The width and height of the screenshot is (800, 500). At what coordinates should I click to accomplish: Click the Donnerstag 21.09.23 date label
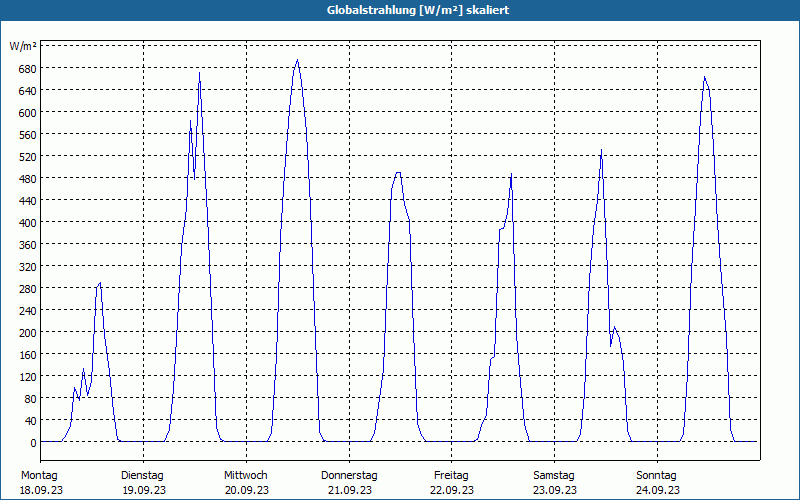[x=349, y=483]
